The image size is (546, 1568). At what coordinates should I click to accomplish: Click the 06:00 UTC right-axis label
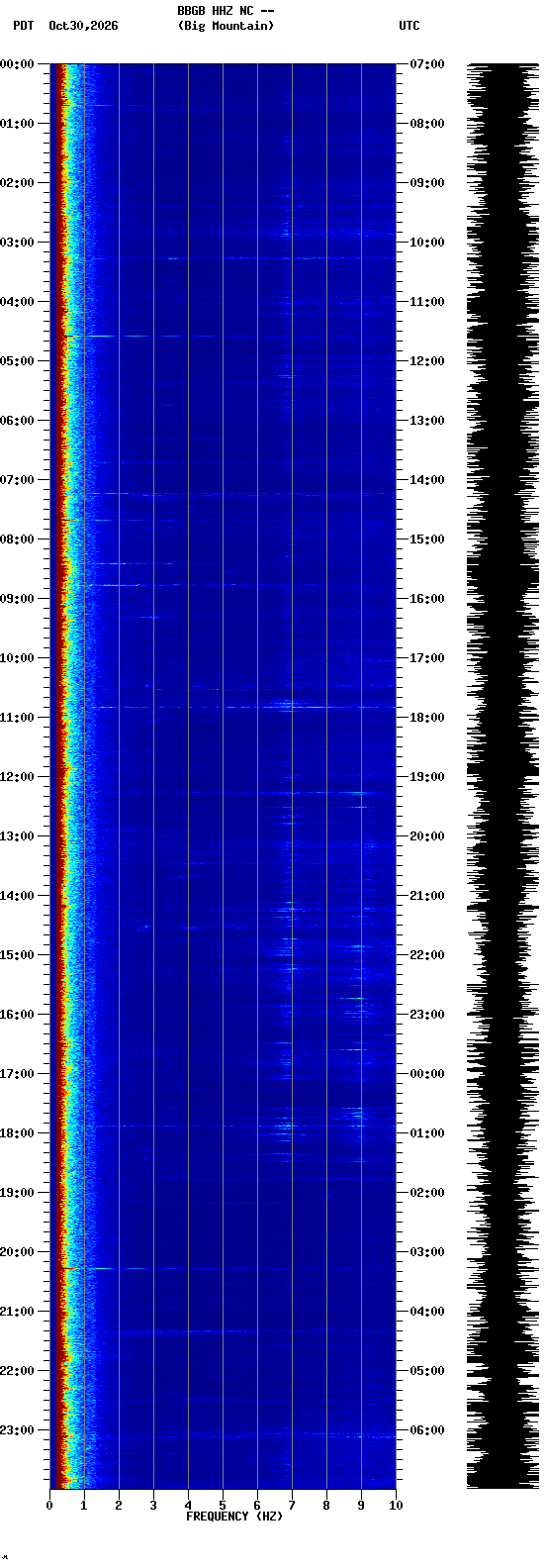pyautogui.click(x=426, y=1430)
